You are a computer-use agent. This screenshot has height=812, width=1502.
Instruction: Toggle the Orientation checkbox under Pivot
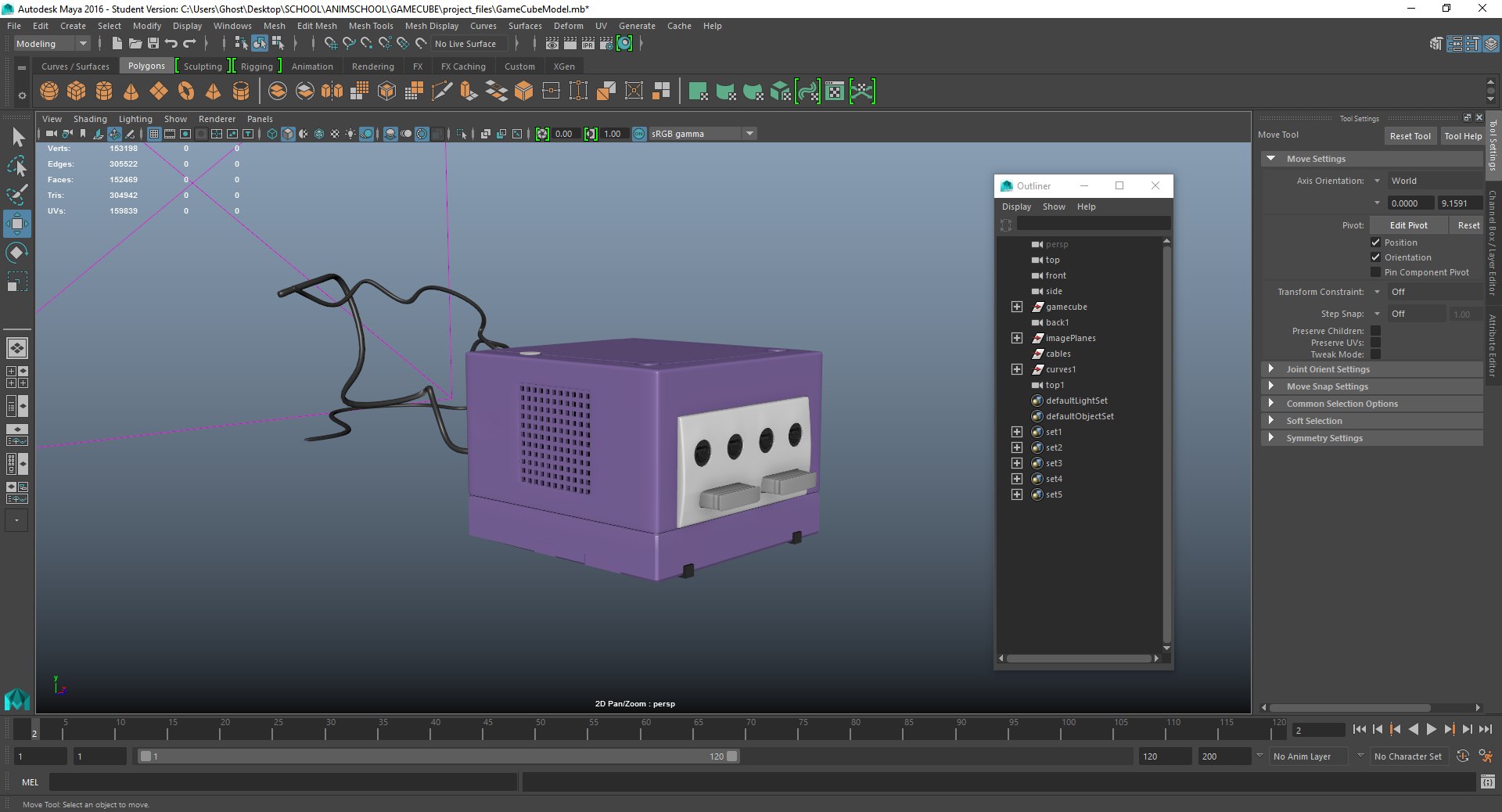coord(1375,257)
